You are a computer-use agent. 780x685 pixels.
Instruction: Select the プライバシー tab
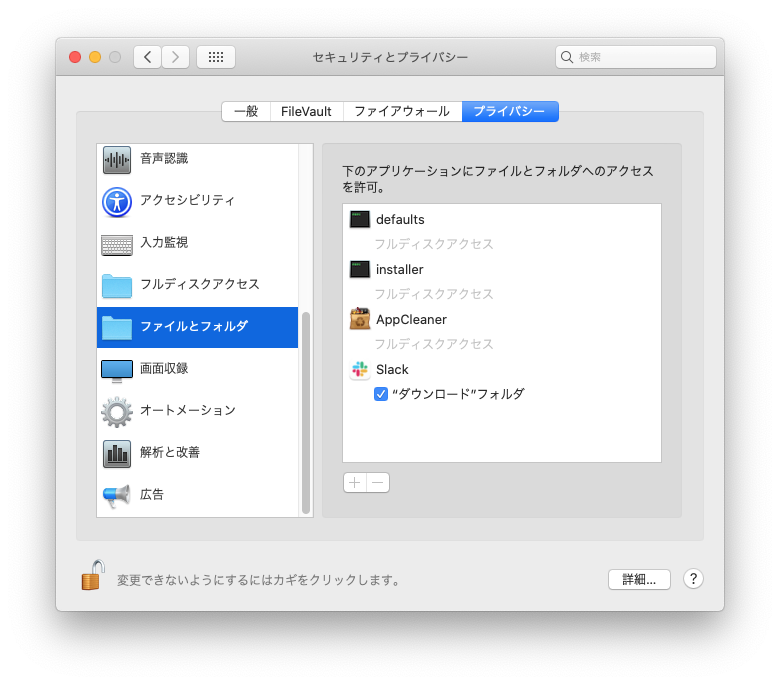point(510,111)
